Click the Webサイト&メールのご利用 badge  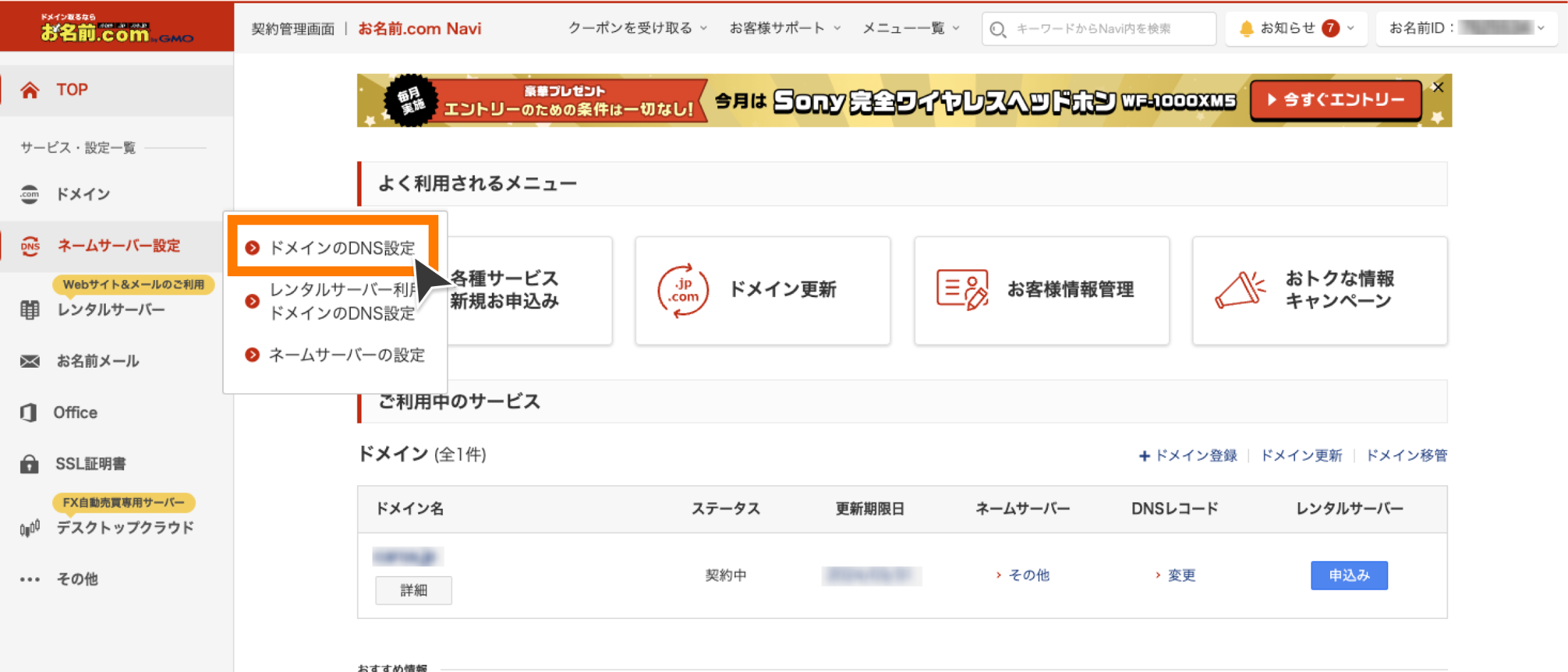[133, 285]
